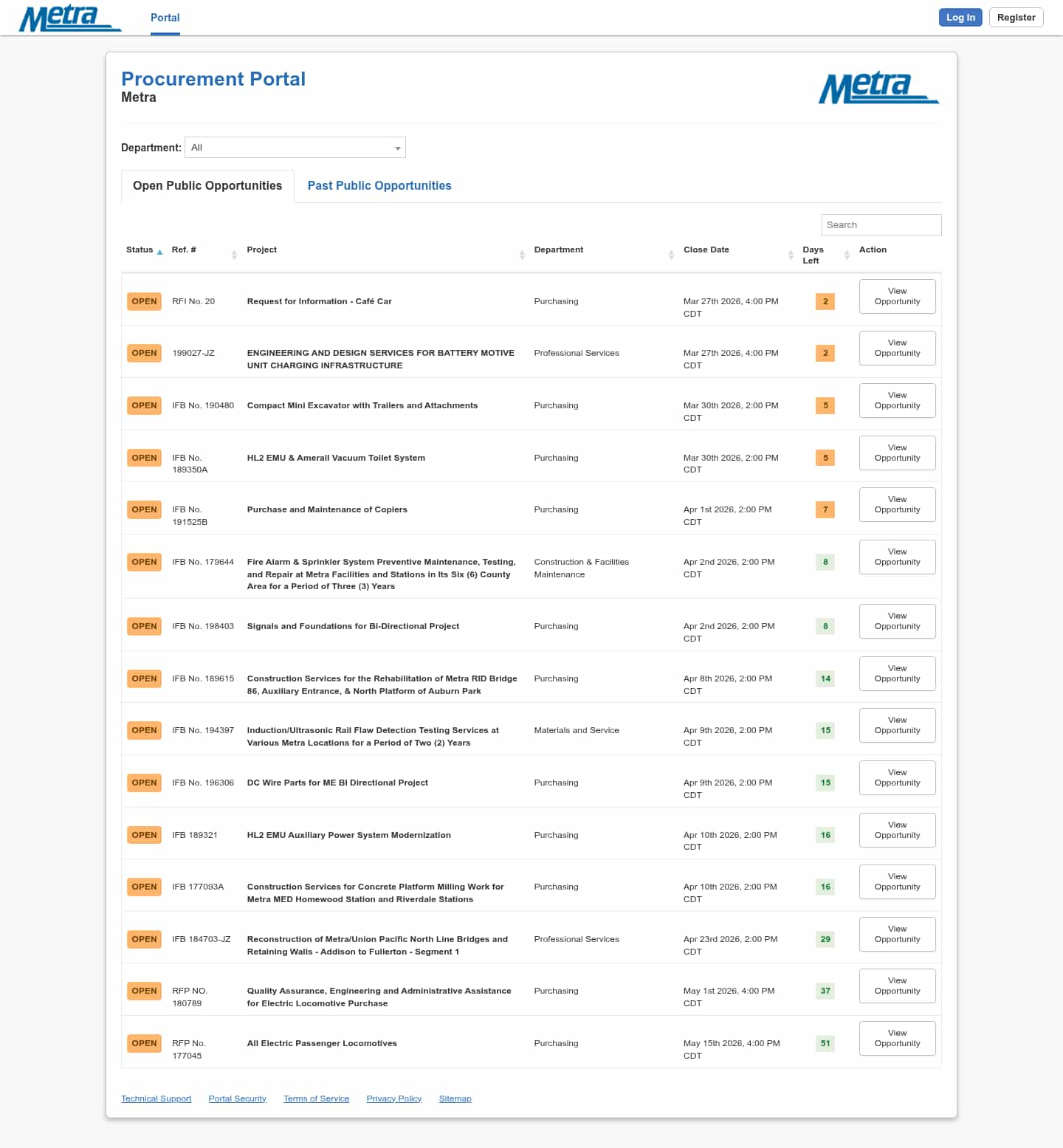
Task: Switch to Past Public Opportunities tab
Action: click(x=379, y=186)
